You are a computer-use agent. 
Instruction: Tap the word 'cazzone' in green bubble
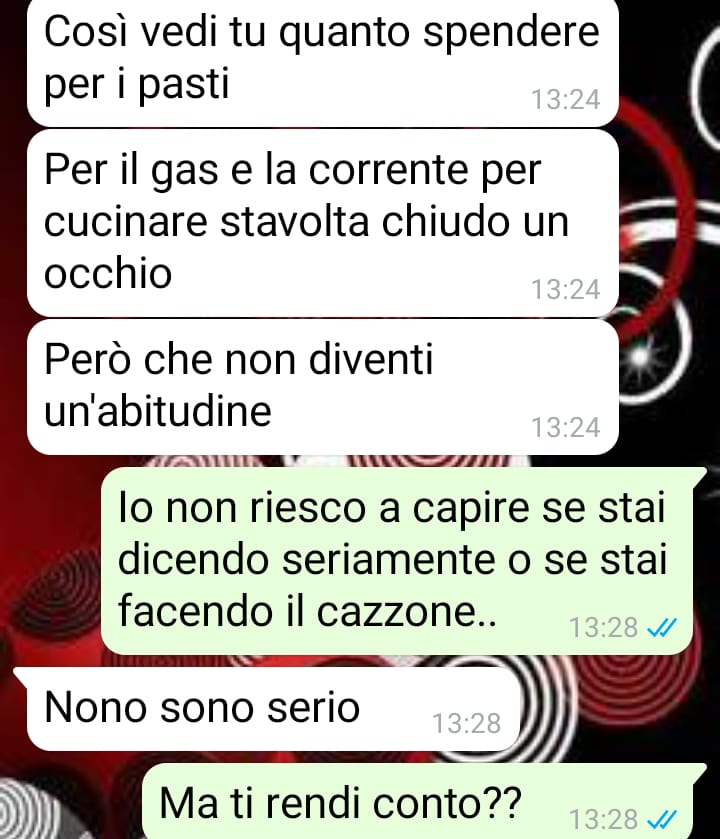coord(407,611)
